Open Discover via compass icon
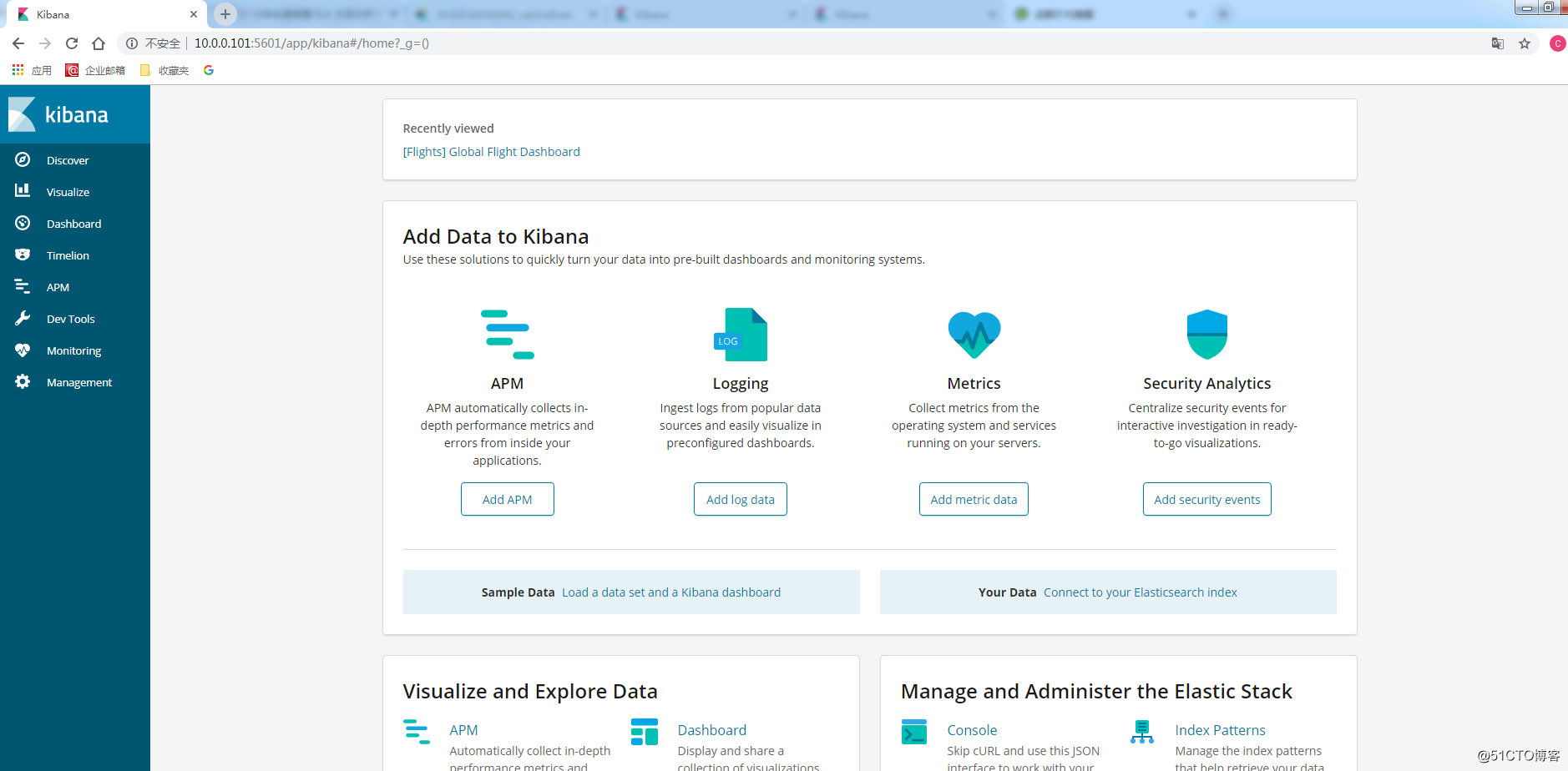The image size is (1568, 771). tap(23, 159)
